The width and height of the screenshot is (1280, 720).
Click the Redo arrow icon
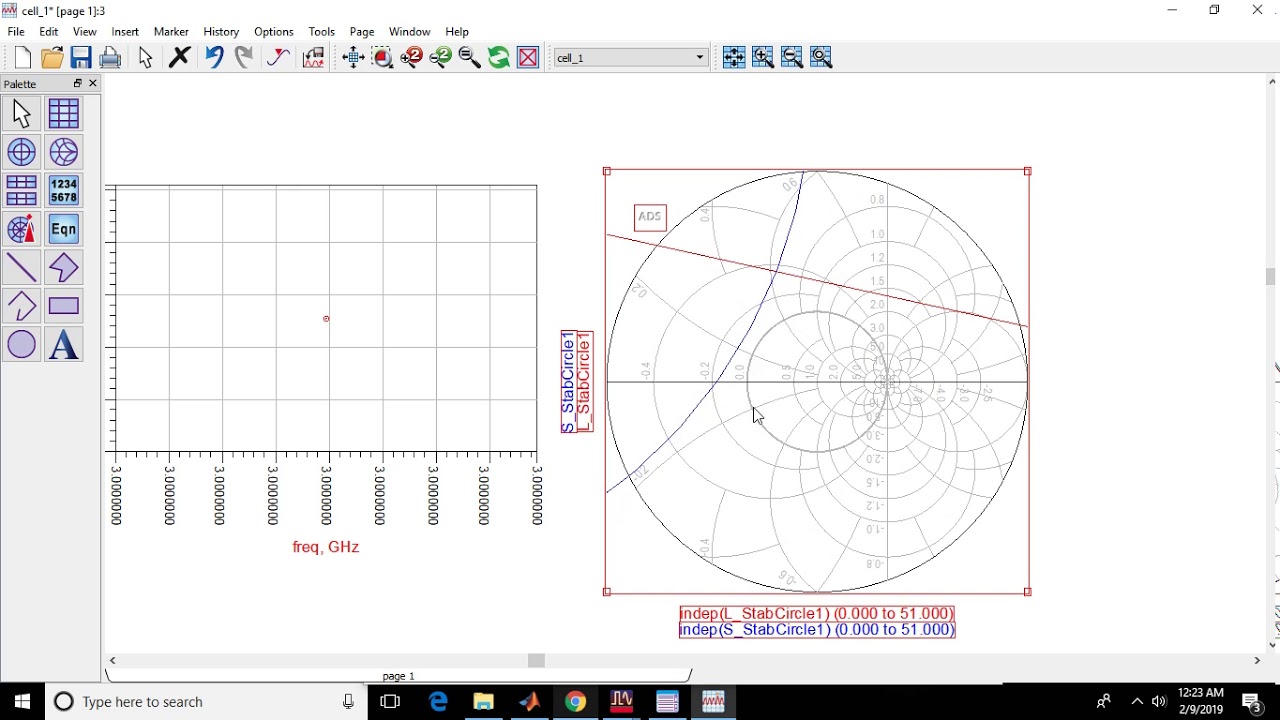pyautogui.click(x=244, y=58)
